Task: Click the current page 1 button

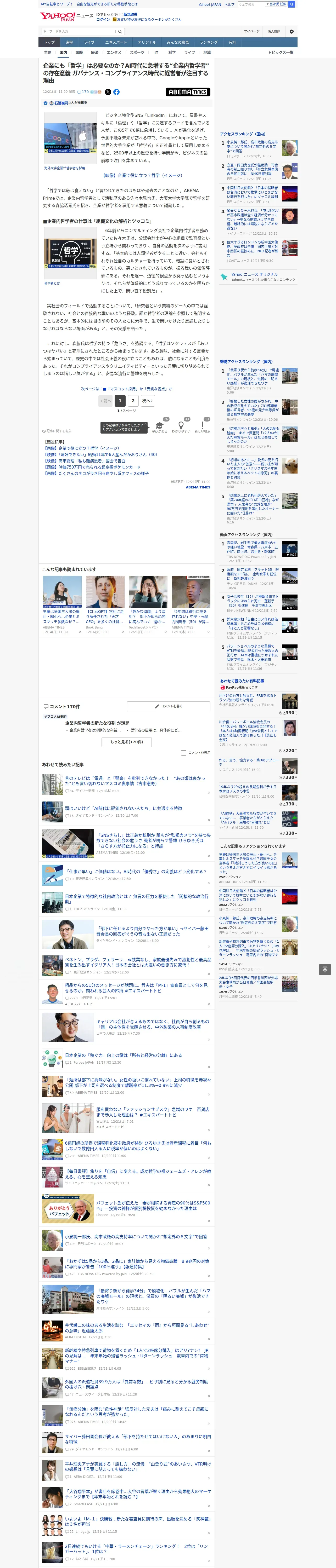Action: [x=120, y=401]
